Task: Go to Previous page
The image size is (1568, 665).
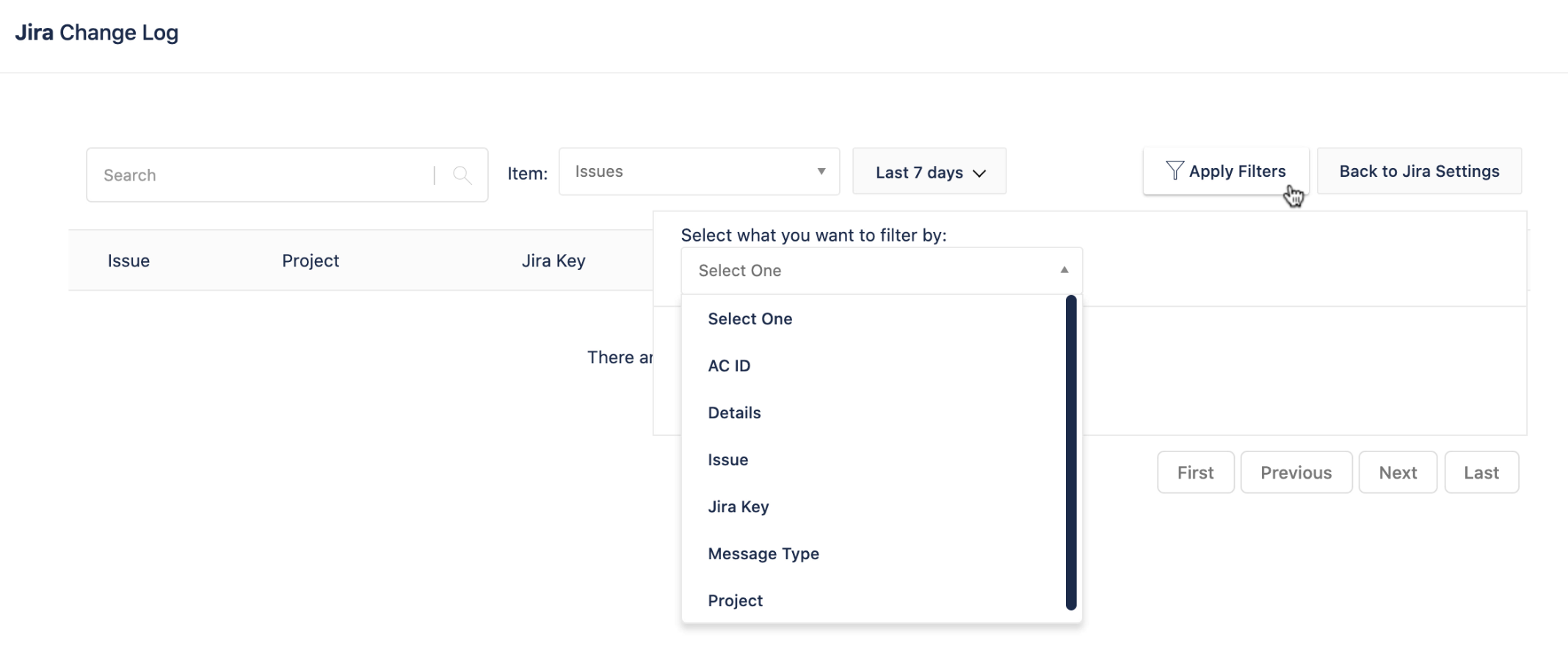Action: [1296, 473]
